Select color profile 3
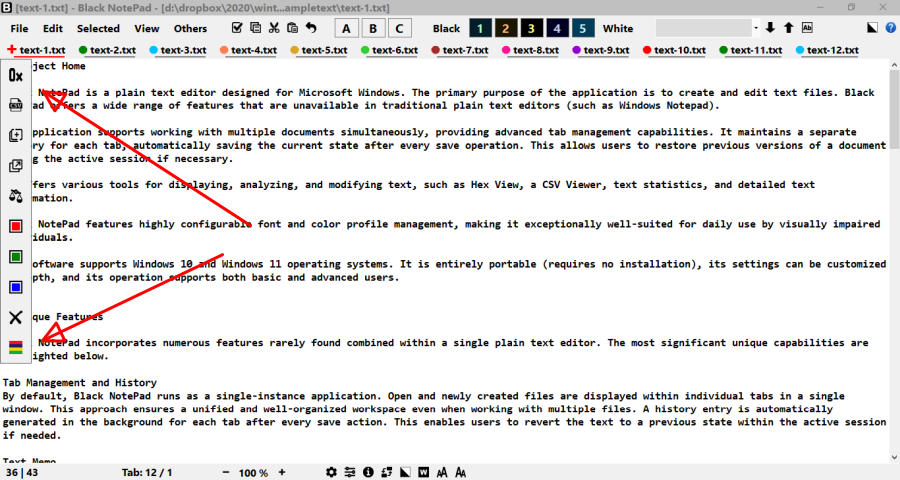900x480 pixels. (532, 28)
